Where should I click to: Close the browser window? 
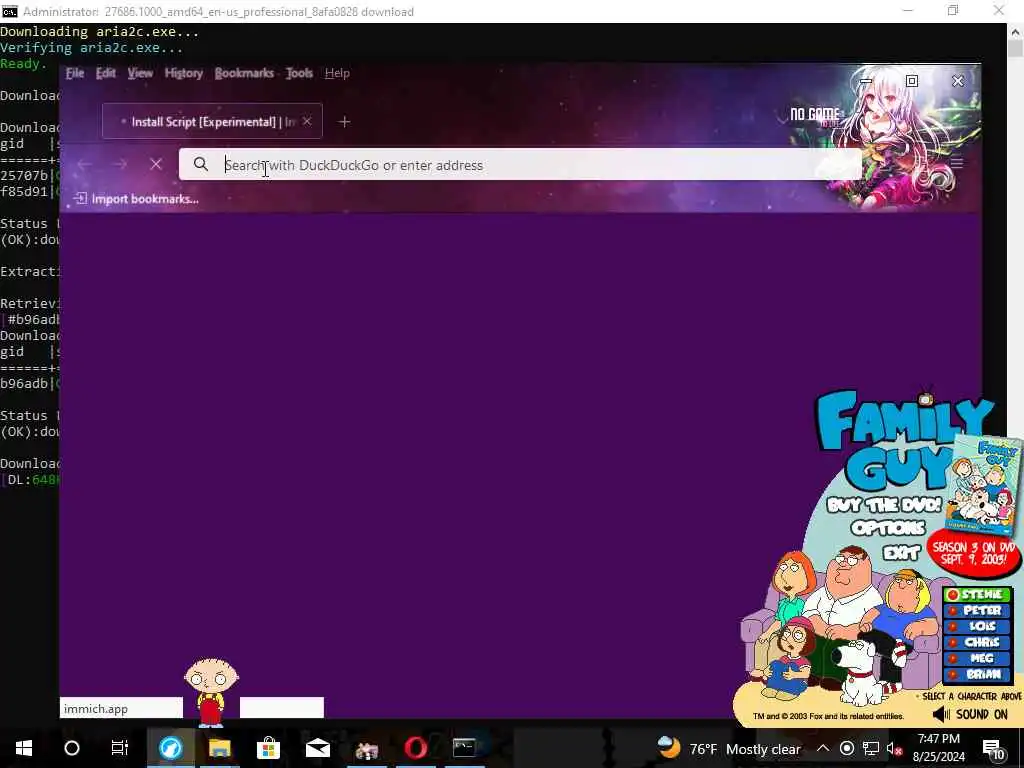957,81
